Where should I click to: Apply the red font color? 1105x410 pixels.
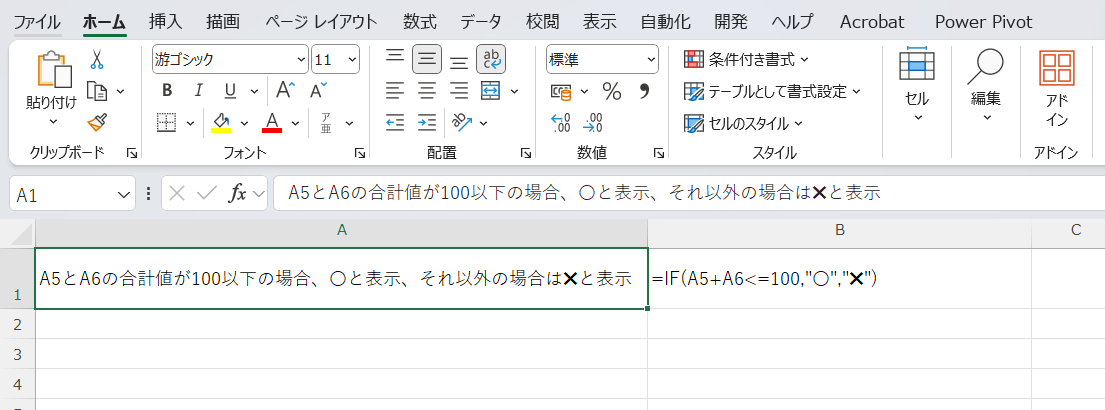point(272,123)
